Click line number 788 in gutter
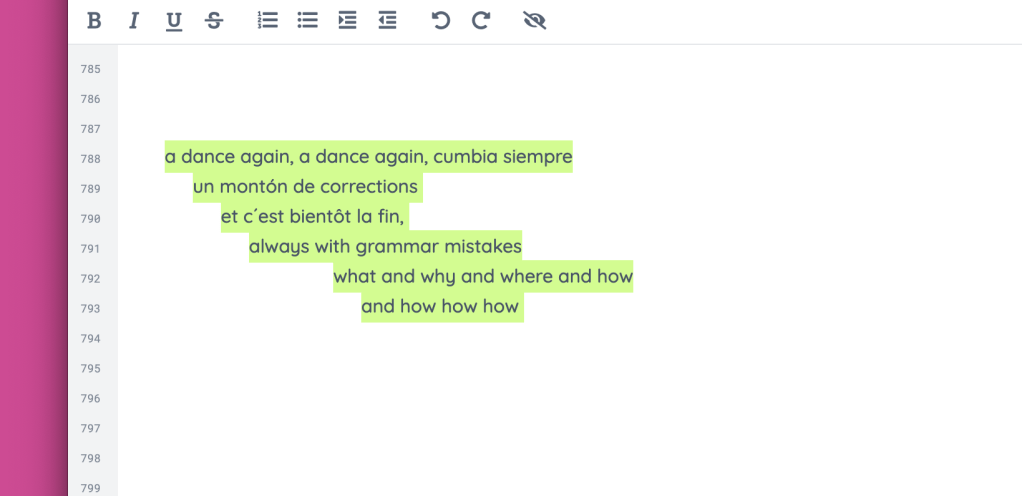The width and height of the screenshot is (1022, 496). click(90, 159)
